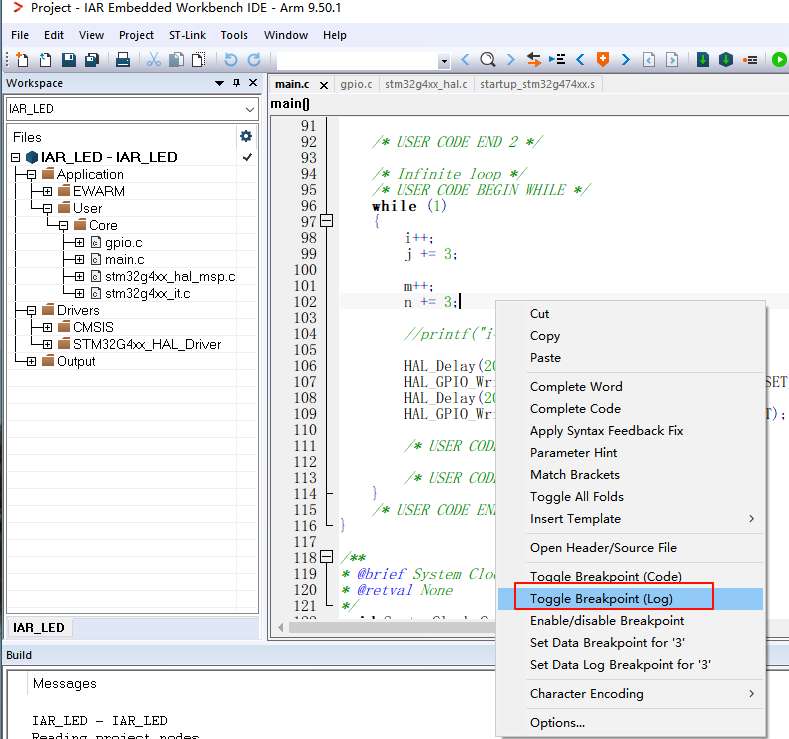Open the Project menu

(x=136, y=35)
